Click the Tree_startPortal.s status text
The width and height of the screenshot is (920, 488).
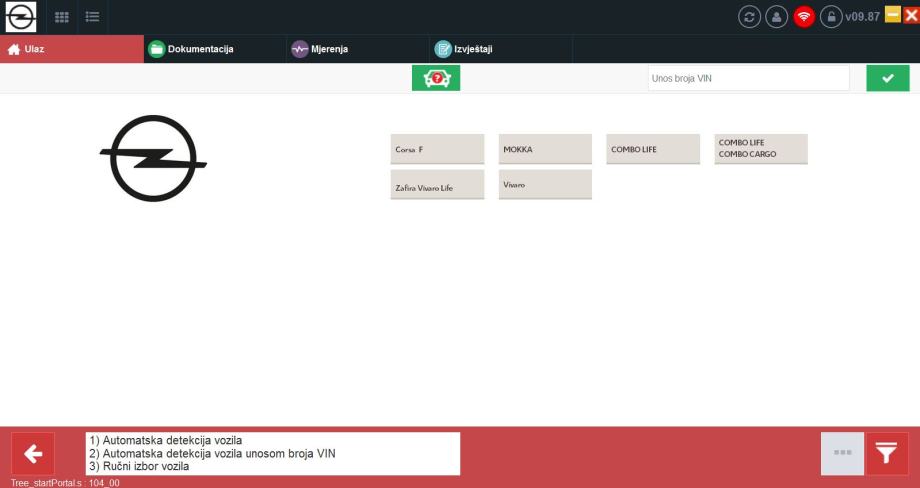[x=65, y=483]
